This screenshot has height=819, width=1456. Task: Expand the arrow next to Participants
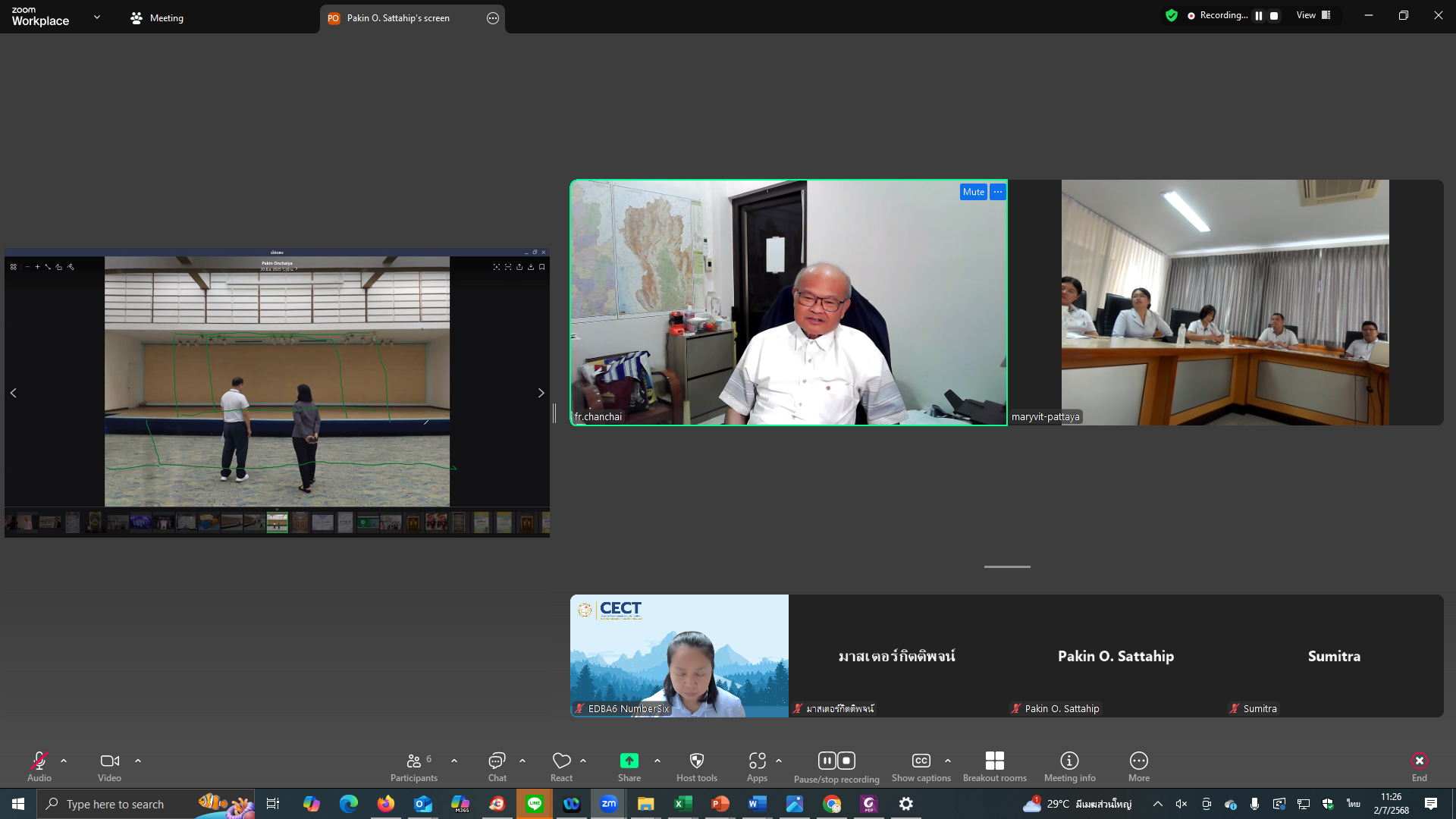454,761
